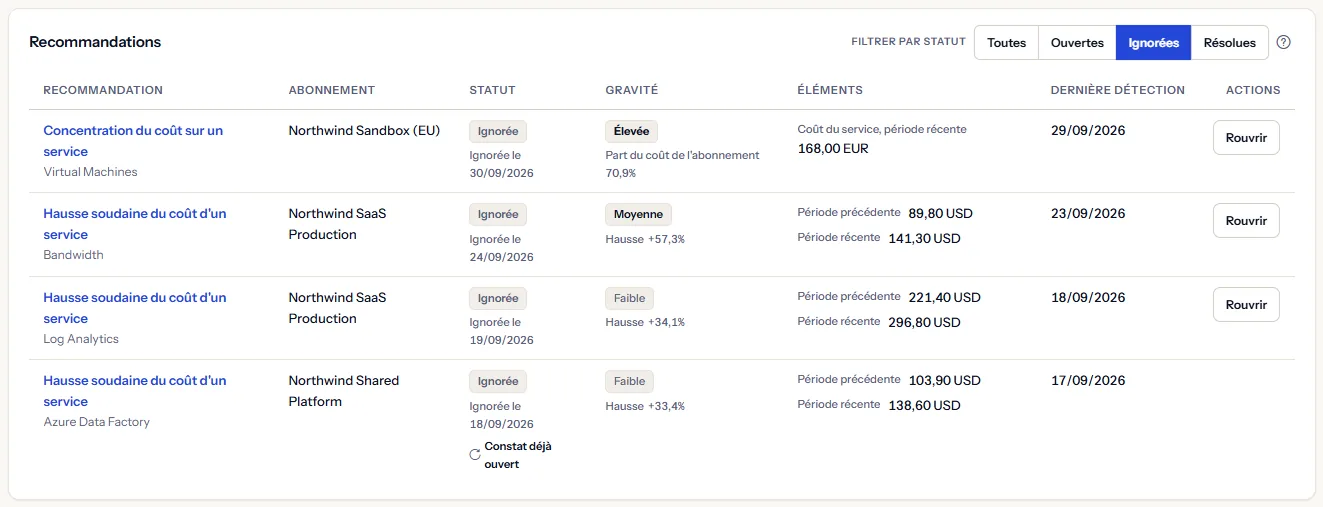The width and height of the screenshot is (1323, 507).
Task: Switch to the Ouvertes filter
Action: [x=1077, y=43]
